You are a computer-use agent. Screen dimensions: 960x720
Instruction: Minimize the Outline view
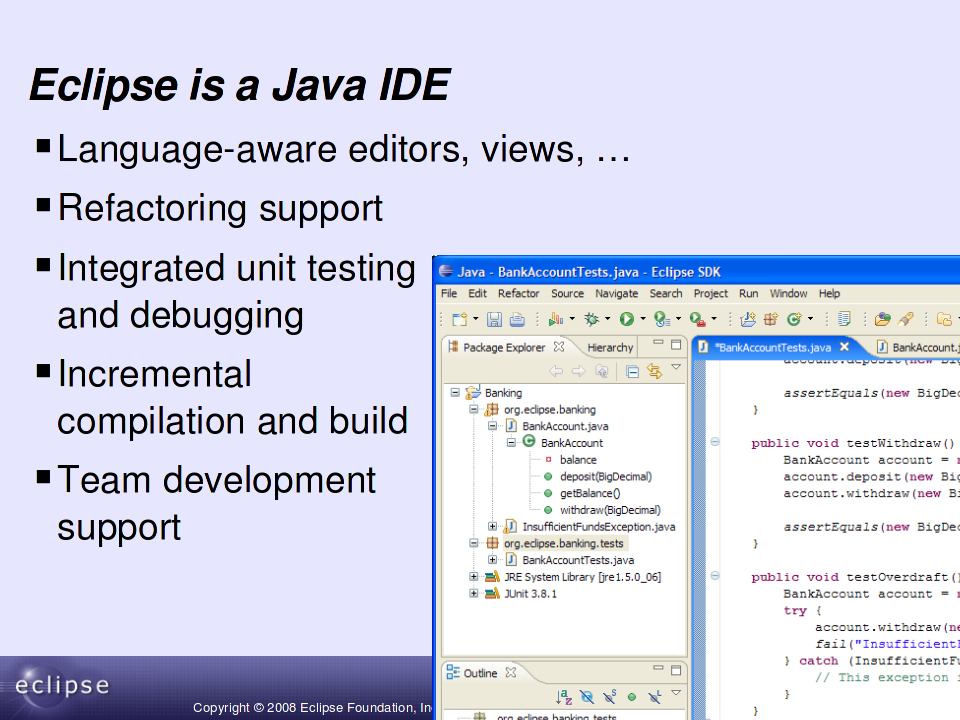658,669
